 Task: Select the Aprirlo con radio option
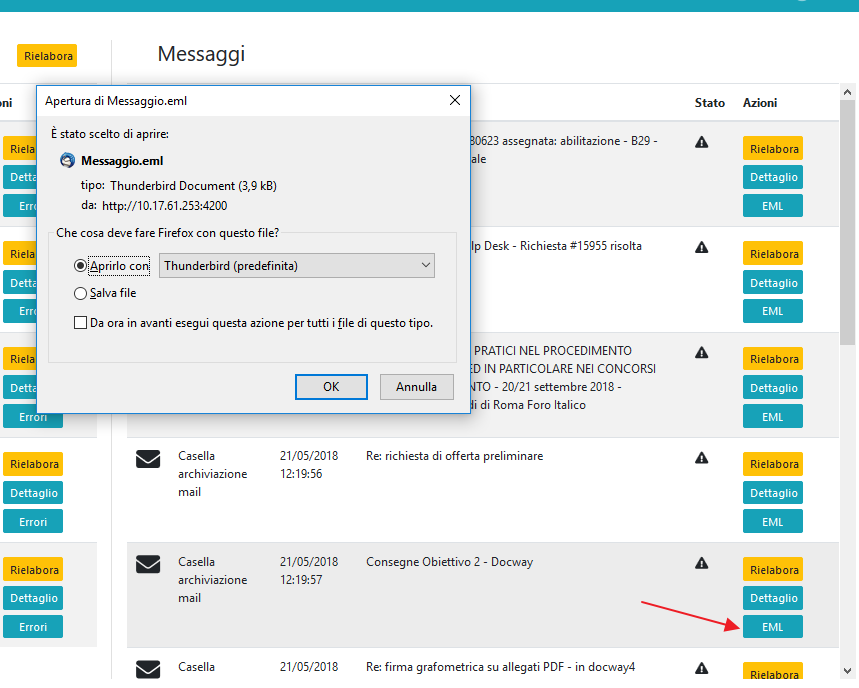tap(81, 266)
